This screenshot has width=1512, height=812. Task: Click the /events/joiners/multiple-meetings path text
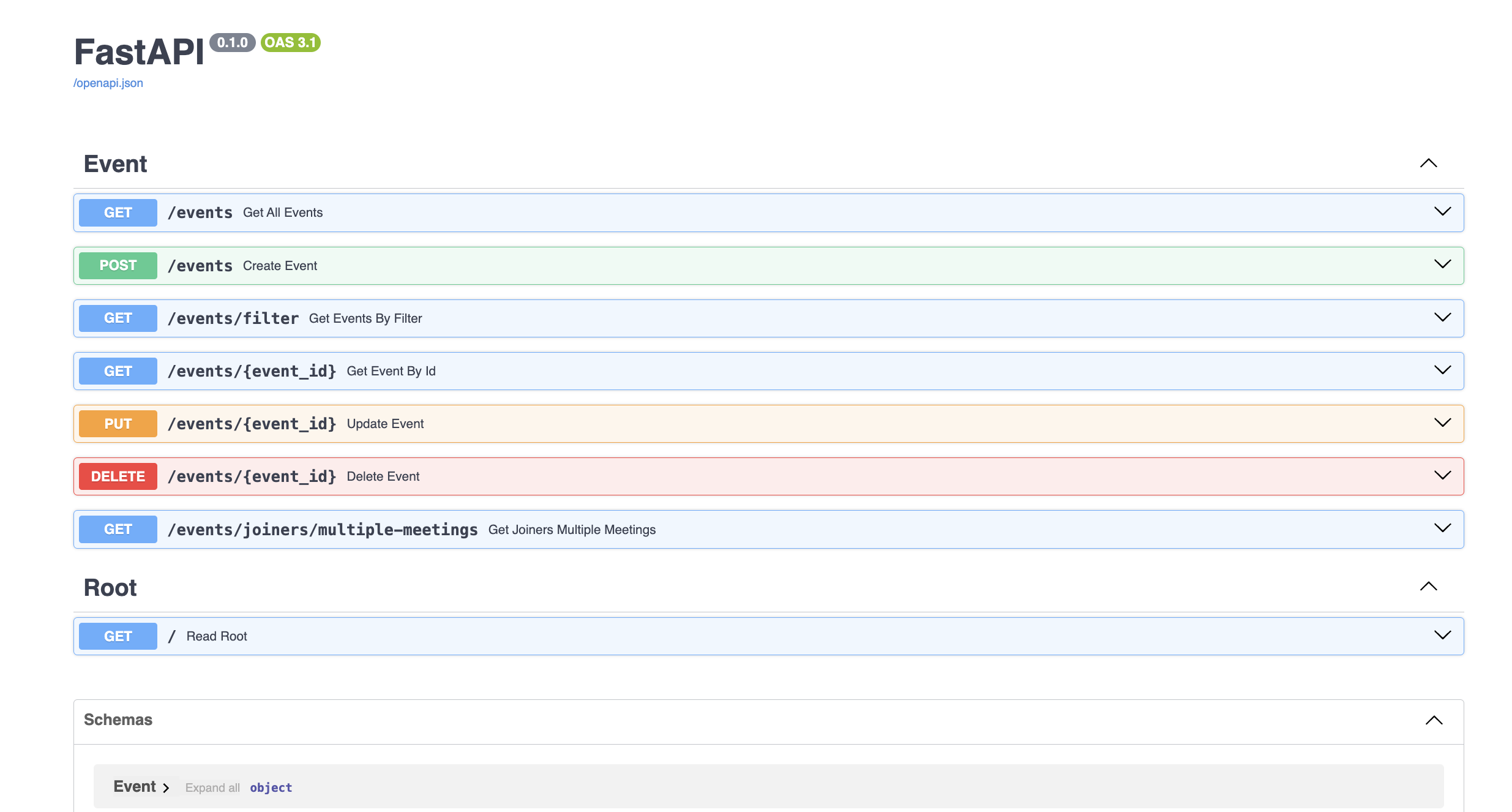click(x=323, y=530)
